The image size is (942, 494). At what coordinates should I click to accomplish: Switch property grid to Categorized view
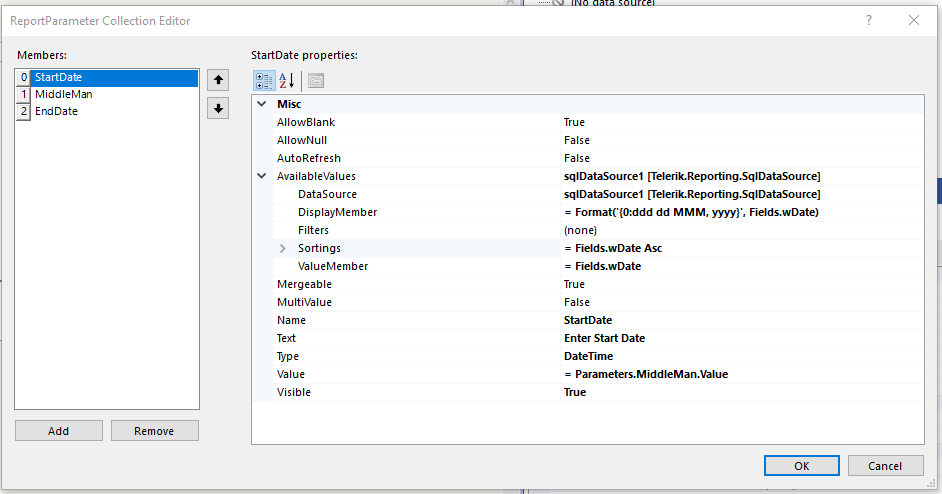[x=264, y=81]
